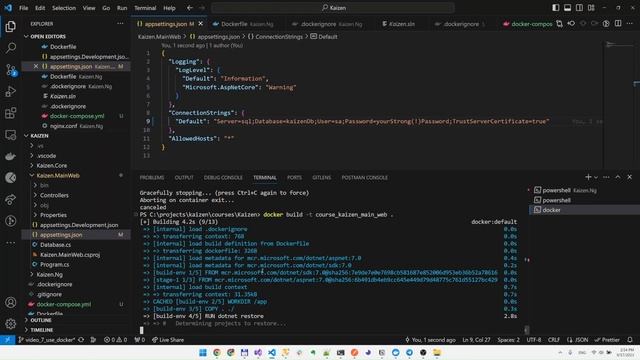This screenshot has width=640, height=360.
Task: Open the Remote Explorer view
Action: click(x=11, y=135)
